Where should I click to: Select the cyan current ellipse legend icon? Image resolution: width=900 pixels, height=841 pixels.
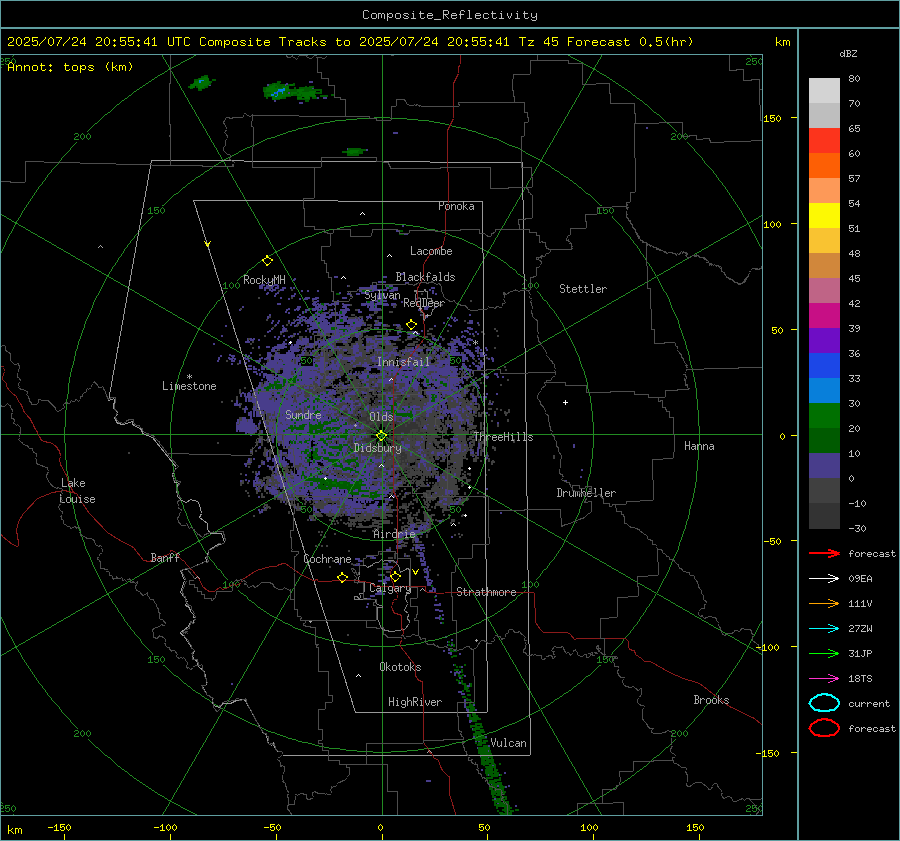click(824, 703)
